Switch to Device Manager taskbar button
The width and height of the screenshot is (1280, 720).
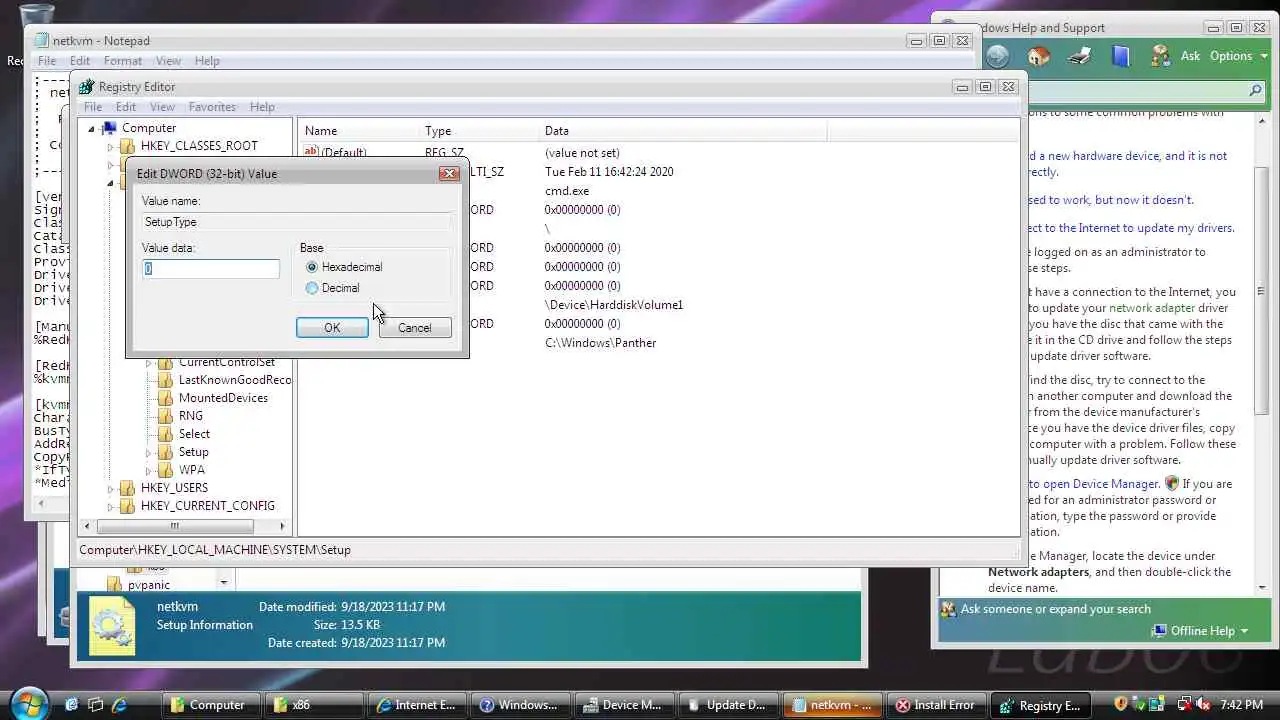[624, 705]
